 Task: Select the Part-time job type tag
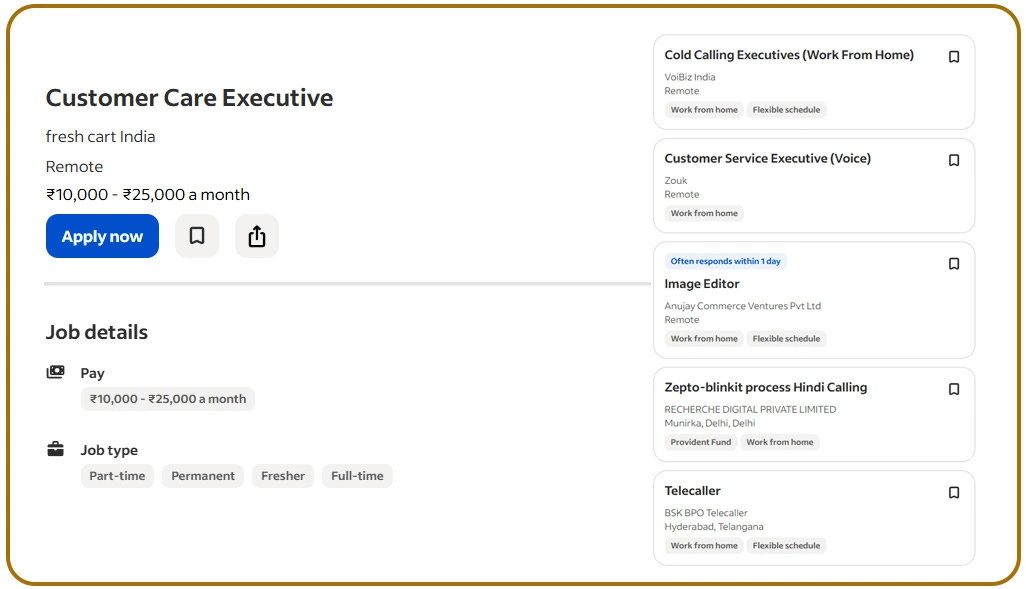click(117, 476)
